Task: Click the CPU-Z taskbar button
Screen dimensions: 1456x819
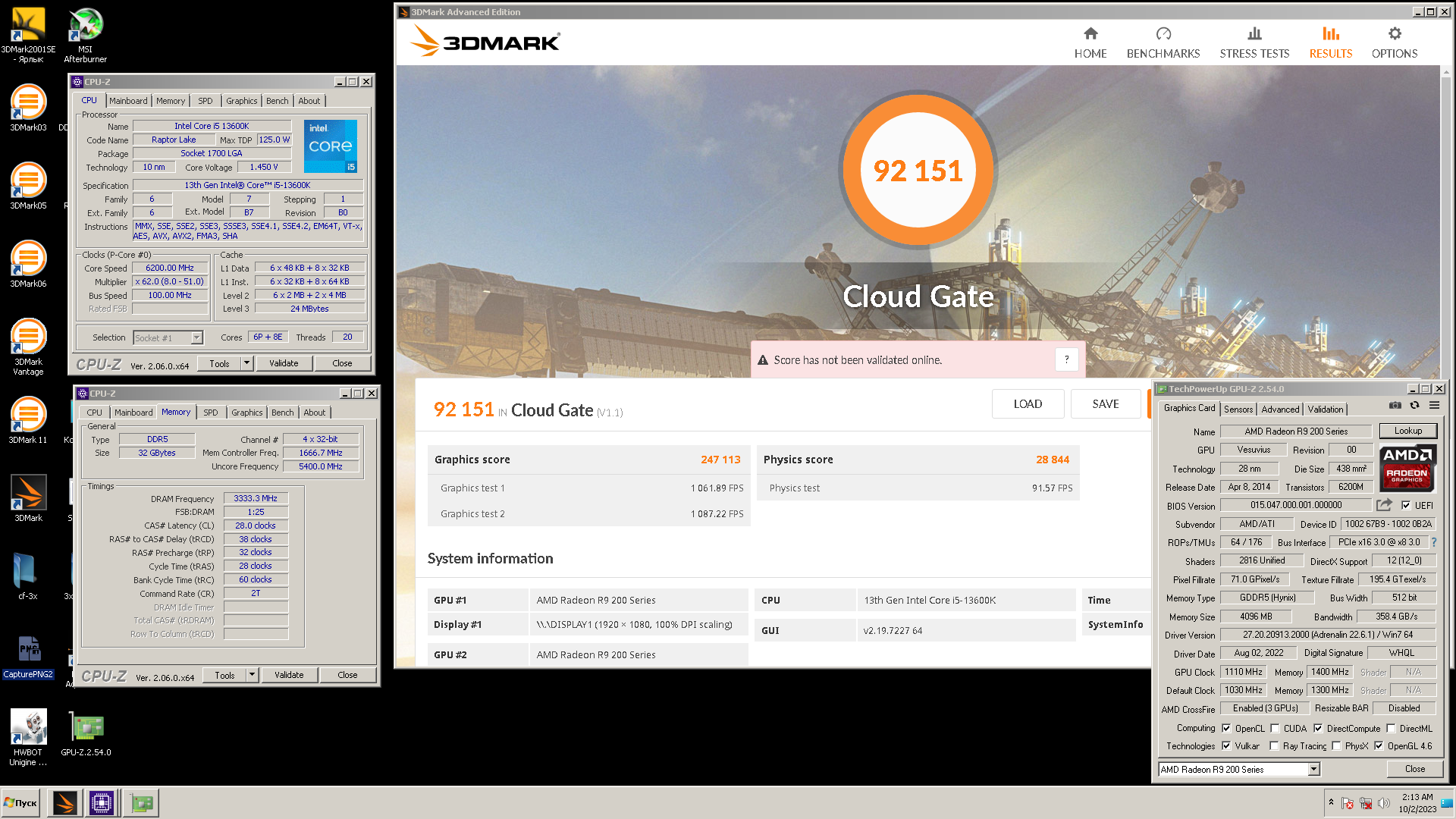Action: [x=102, y=802]
